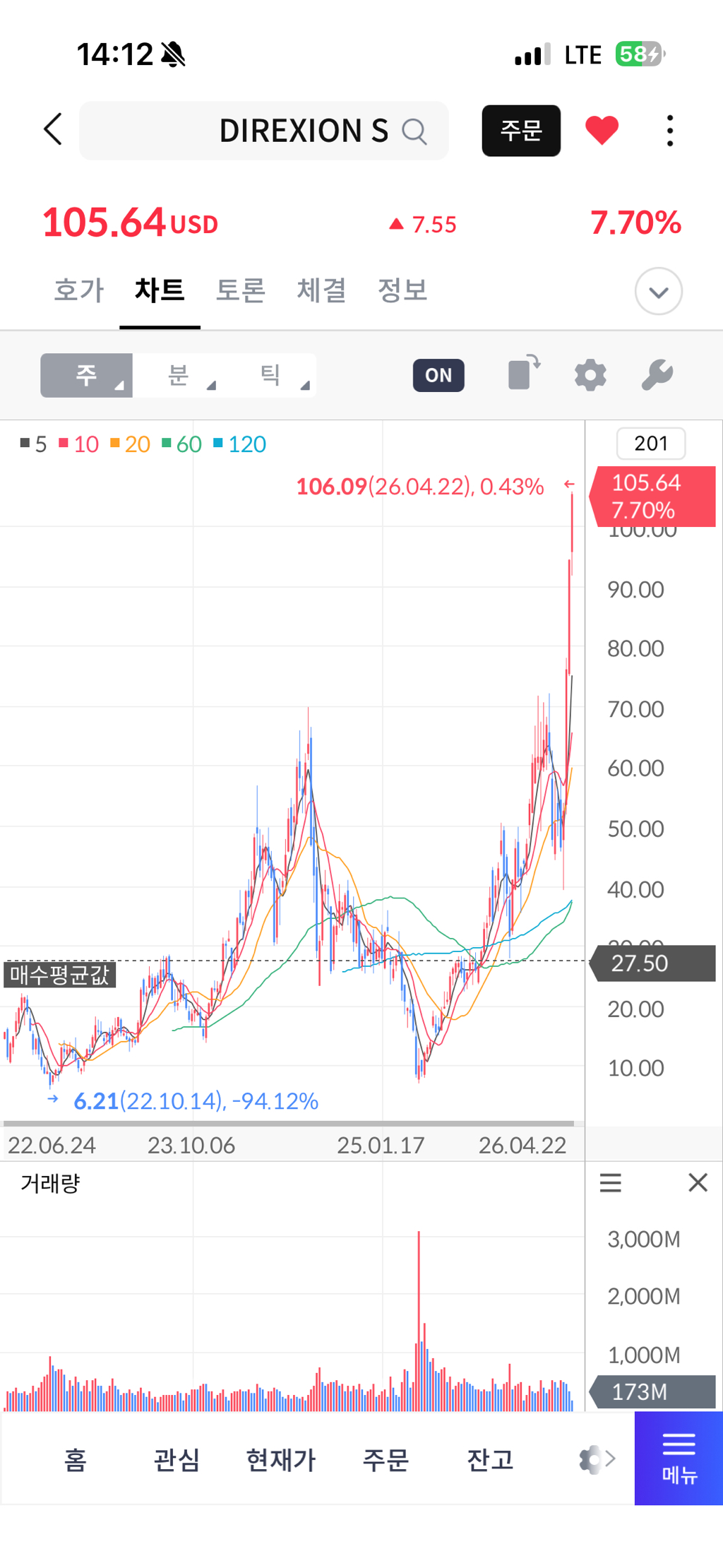Close the 거래량 volume panel
Image resolution: width=723 pixels, height=1568 pixels.
[698, 1182]
